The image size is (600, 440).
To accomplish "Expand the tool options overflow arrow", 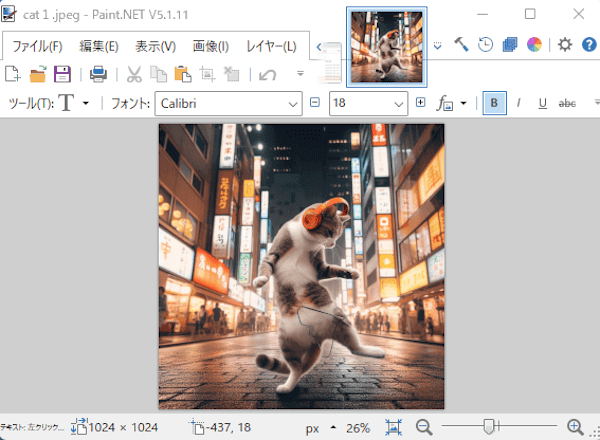I will click(597, 102).
